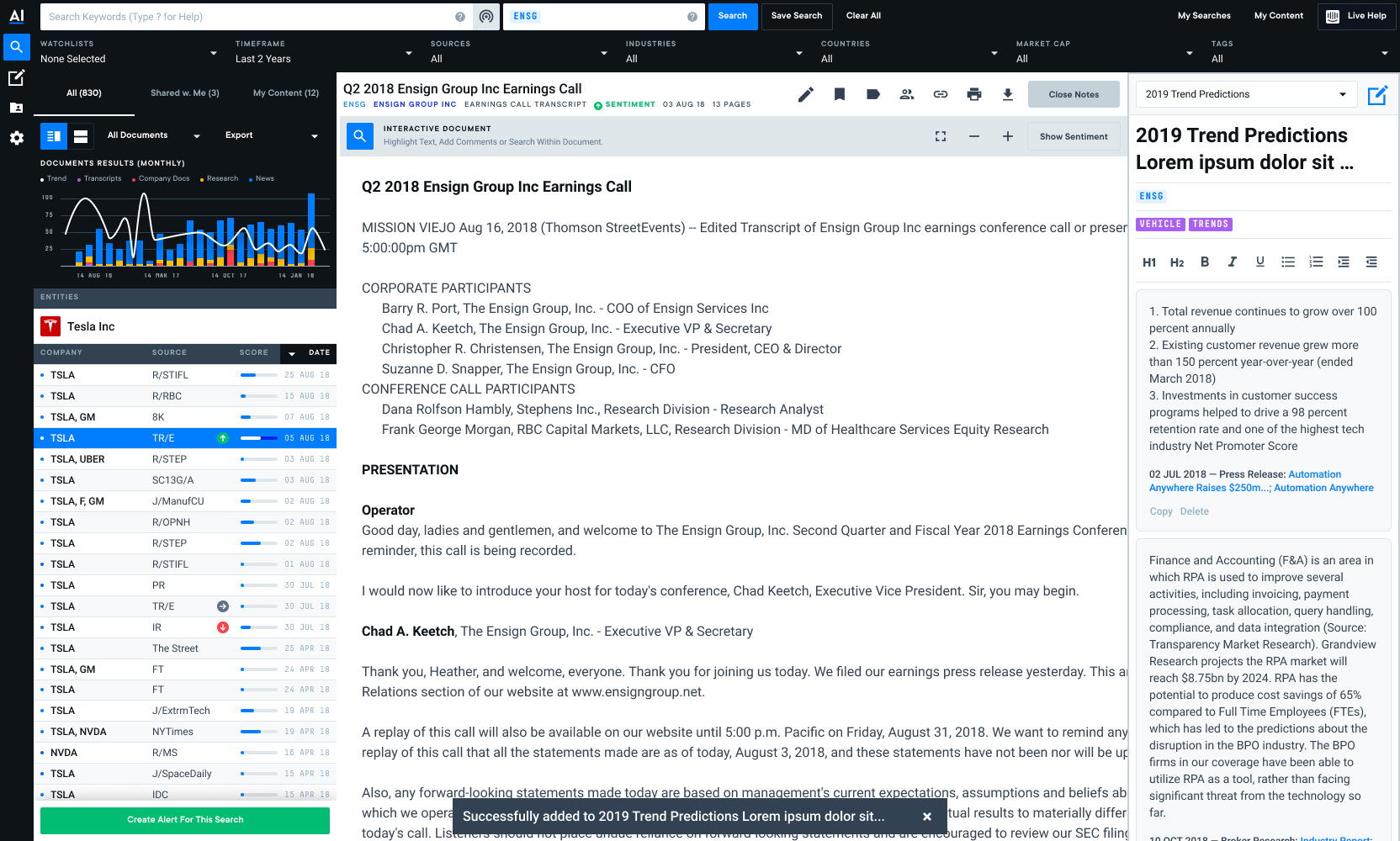This screenshot has width=1400, height=841.
Task: Apply H2 heading in notes editor
Action: point(1177,262)
